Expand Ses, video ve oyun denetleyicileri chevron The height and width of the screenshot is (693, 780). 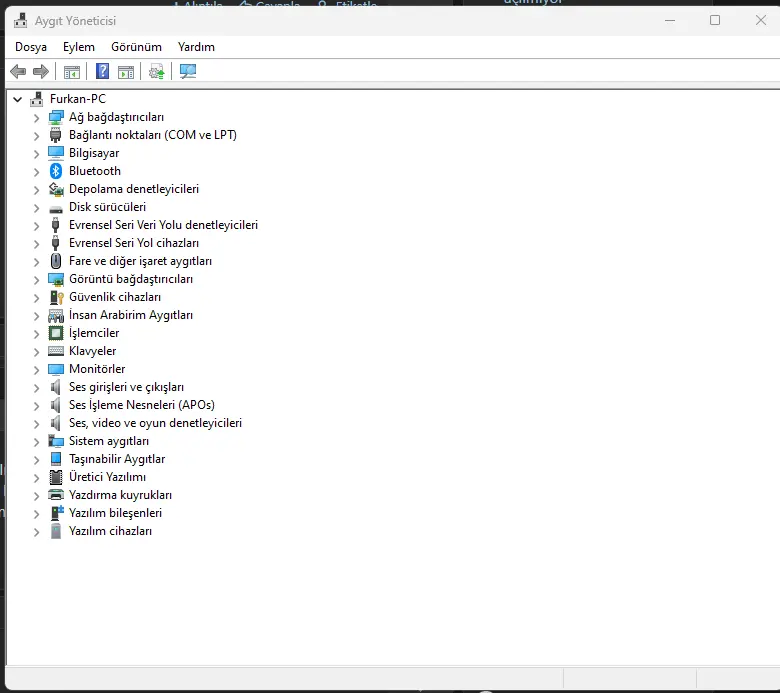(x=36, y=424)
